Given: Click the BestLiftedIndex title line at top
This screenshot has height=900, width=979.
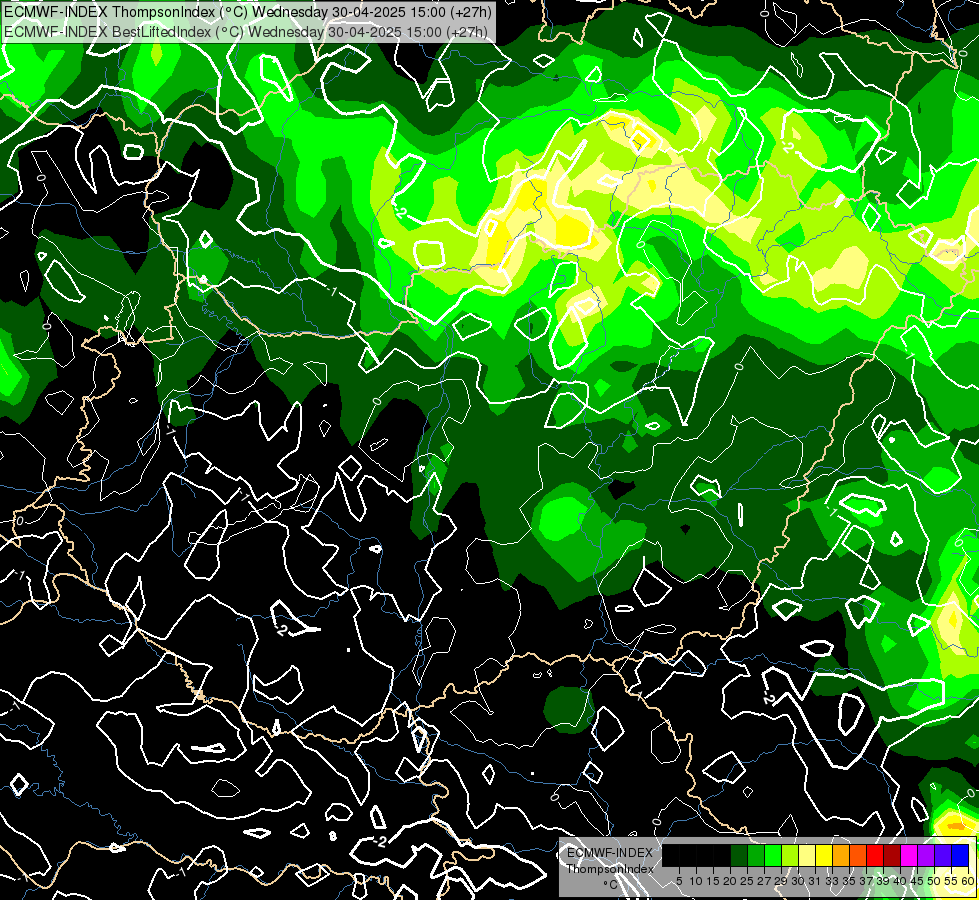Looking at the screenshot, I should [x=245, y=31].
